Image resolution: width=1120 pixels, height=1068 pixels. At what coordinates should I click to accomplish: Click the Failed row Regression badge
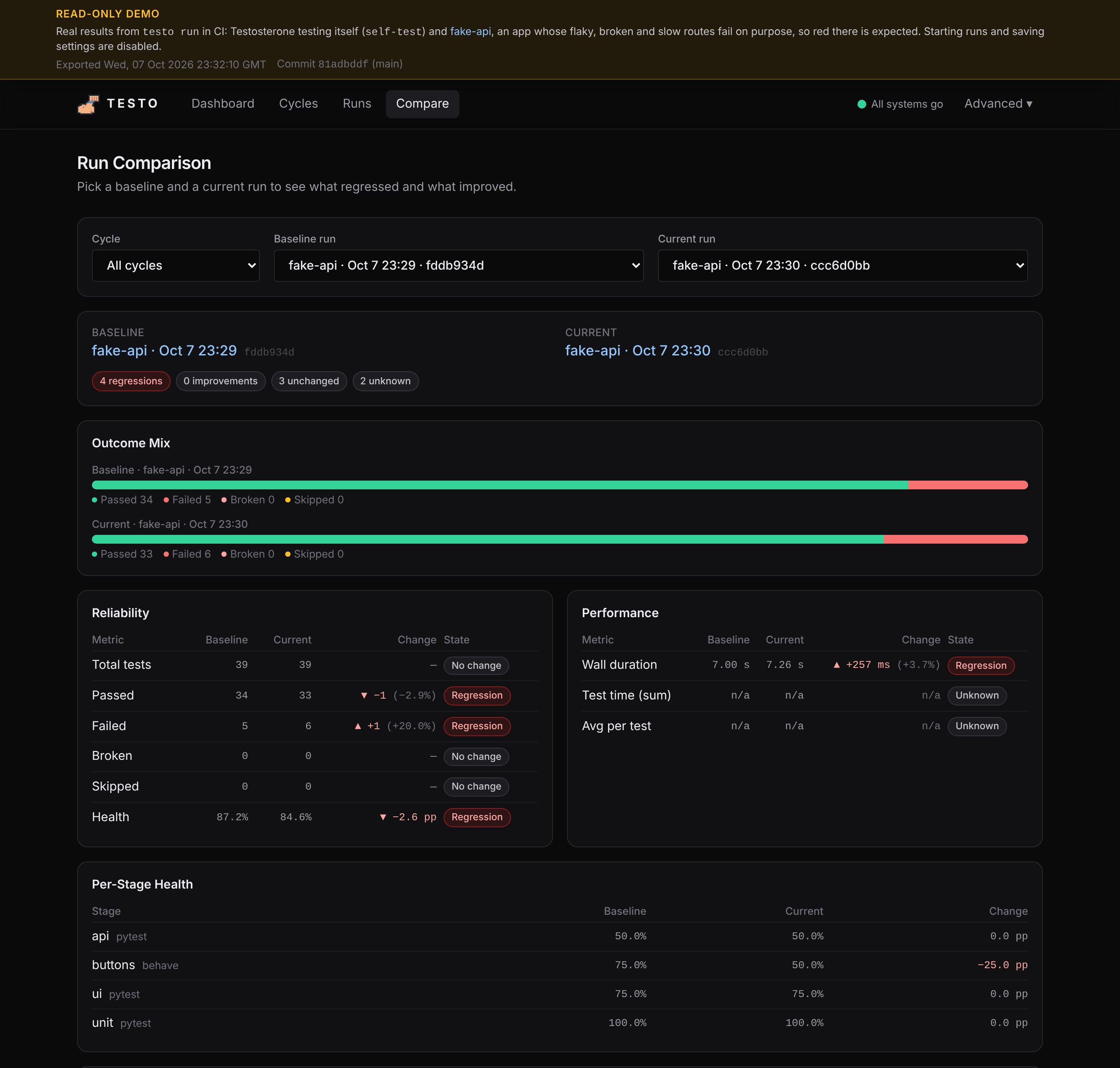click(477, 727)
